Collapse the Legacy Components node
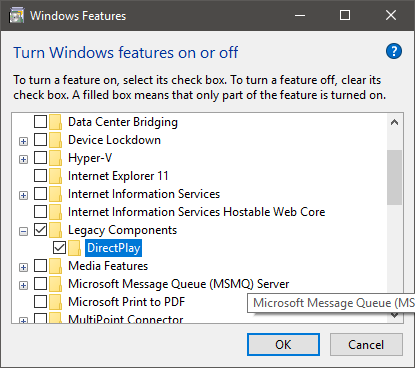Image resolution: width=415 pixels, height=368 pixels. (x=23, y=232)
